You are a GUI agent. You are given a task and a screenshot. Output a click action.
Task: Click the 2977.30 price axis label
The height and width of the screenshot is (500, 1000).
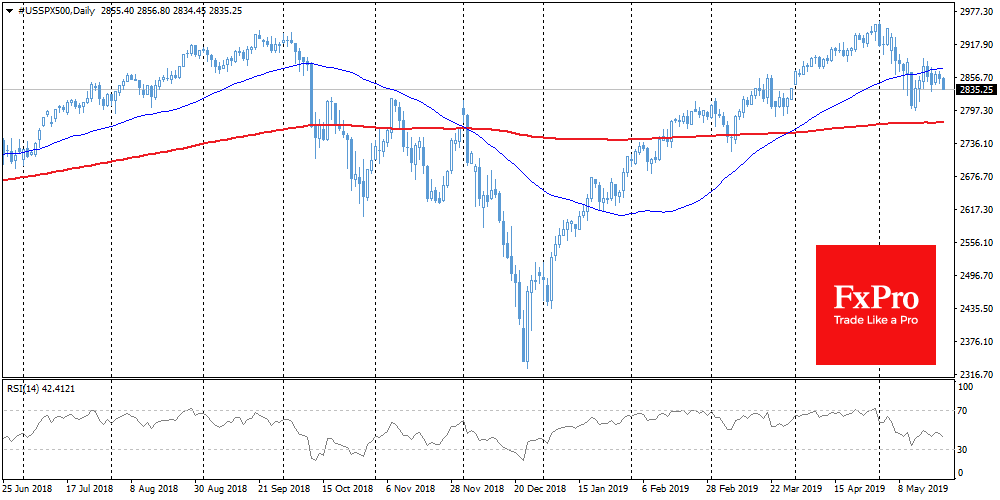pos(975,12)
